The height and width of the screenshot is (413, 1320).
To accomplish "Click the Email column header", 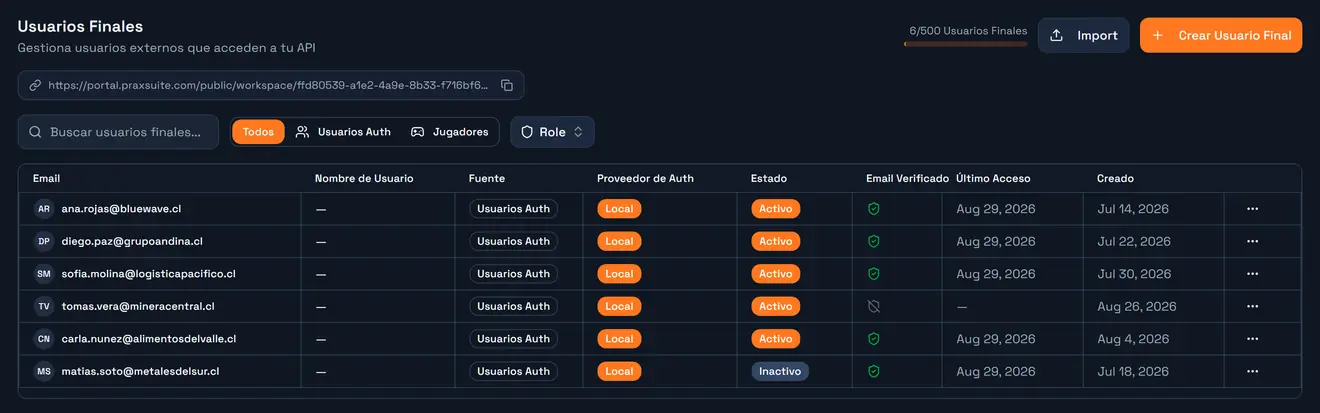I will pyautogui.click(x=47, y=178).
